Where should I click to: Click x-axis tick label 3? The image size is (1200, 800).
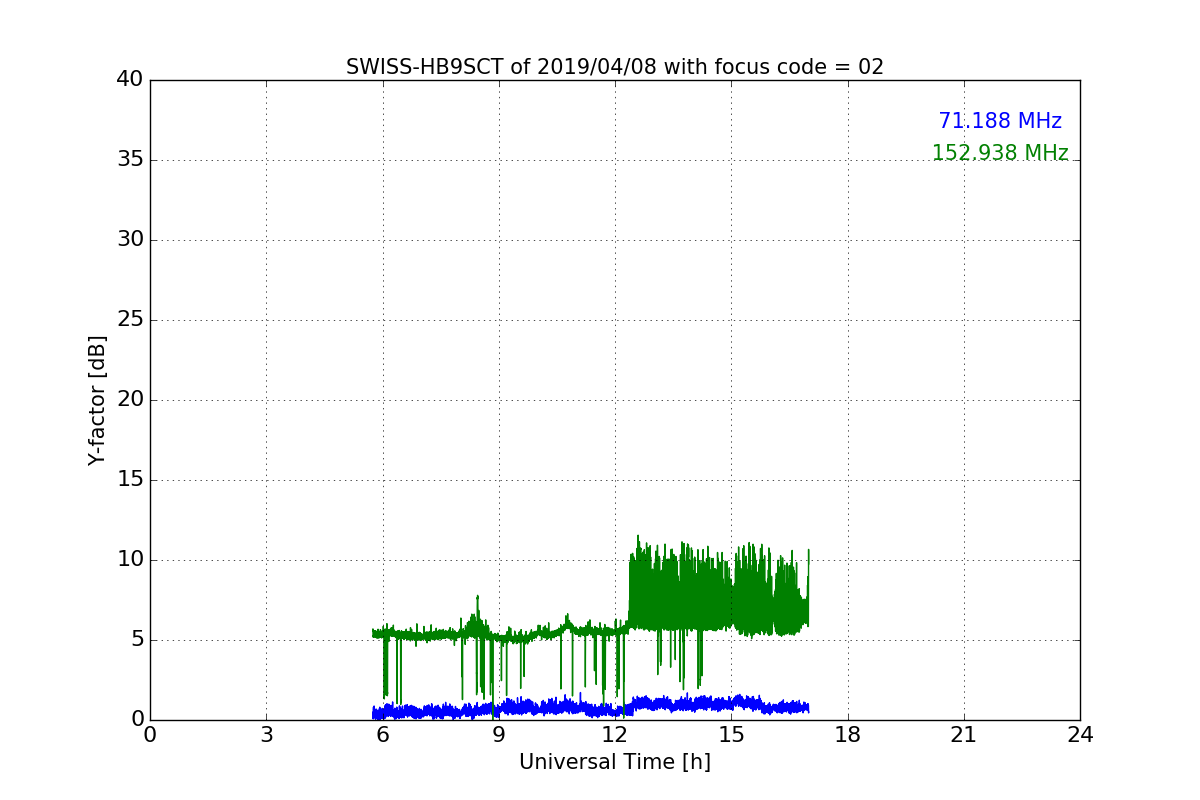[x=266, y=735]
